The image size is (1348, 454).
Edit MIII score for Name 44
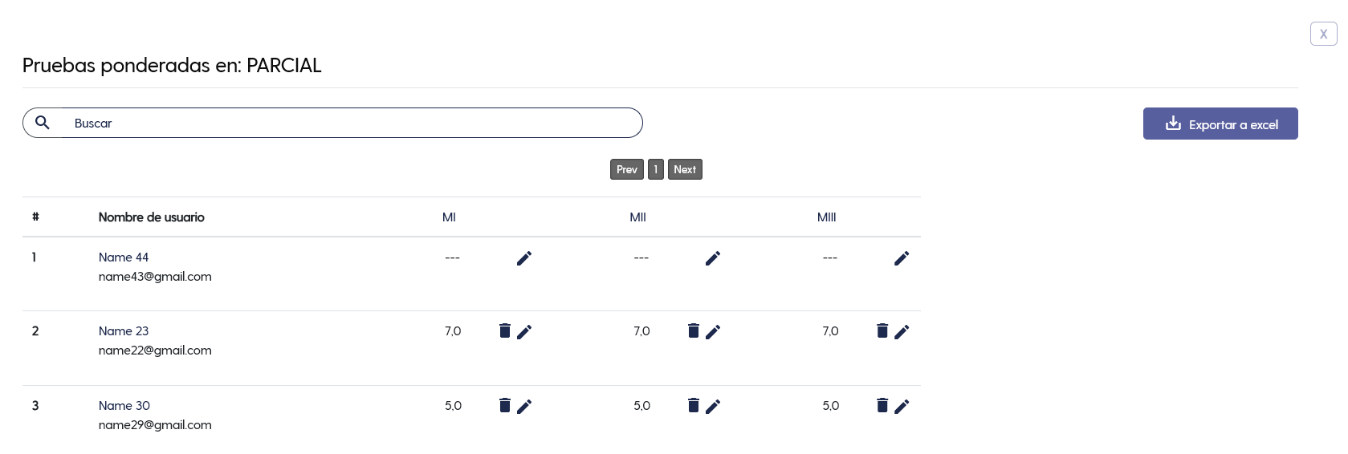tap(902, 258)
